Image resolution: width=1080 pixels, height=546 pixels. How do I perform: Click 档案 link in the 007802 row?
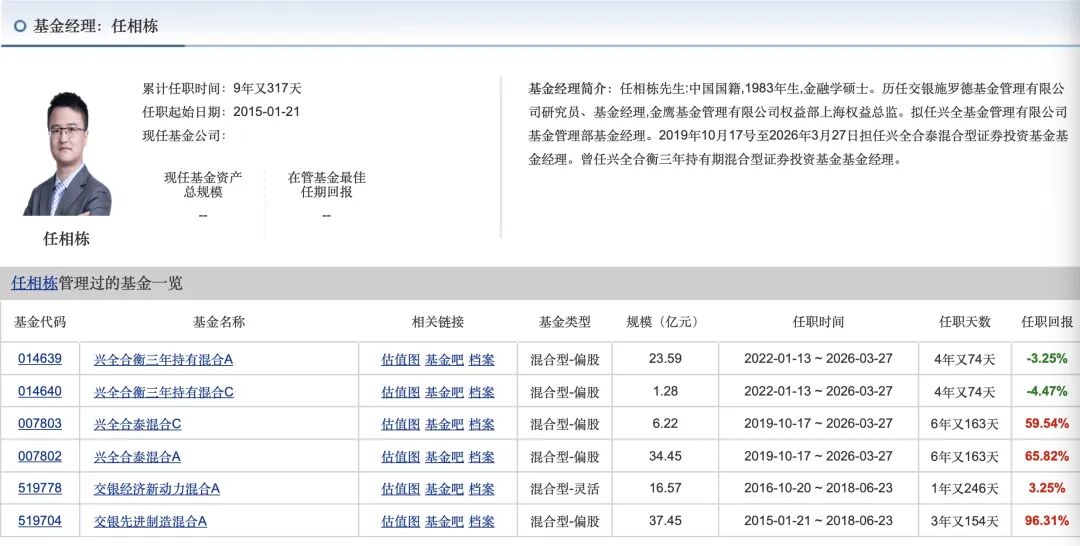(481, 456)
